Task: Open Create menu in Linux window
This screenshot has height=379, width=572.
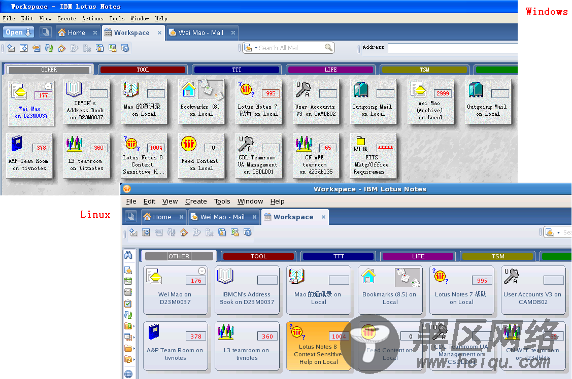Action: (x=196, y=201)
